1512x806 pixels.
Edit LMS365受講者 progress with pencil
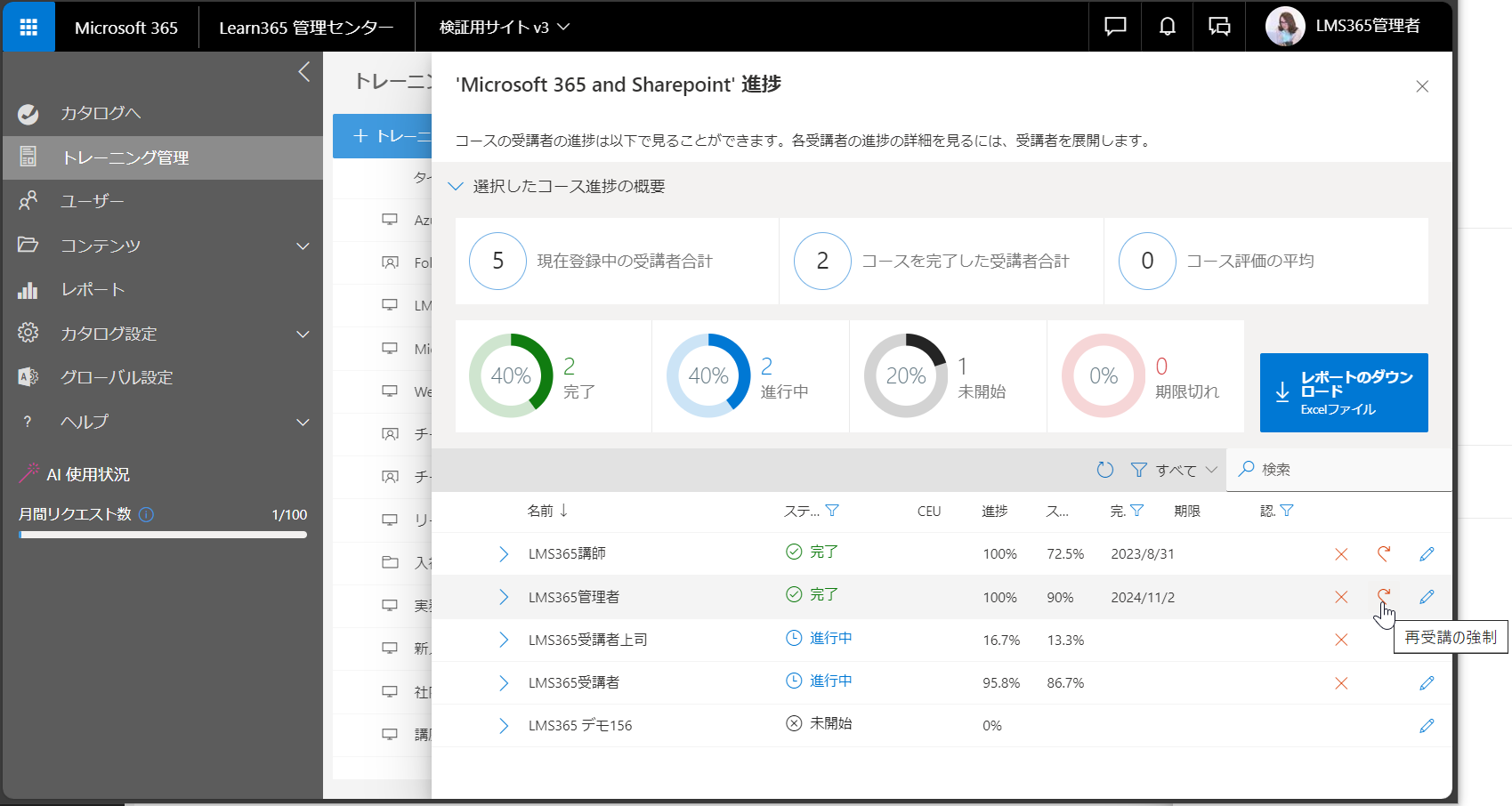click(x=1427, y=683)
